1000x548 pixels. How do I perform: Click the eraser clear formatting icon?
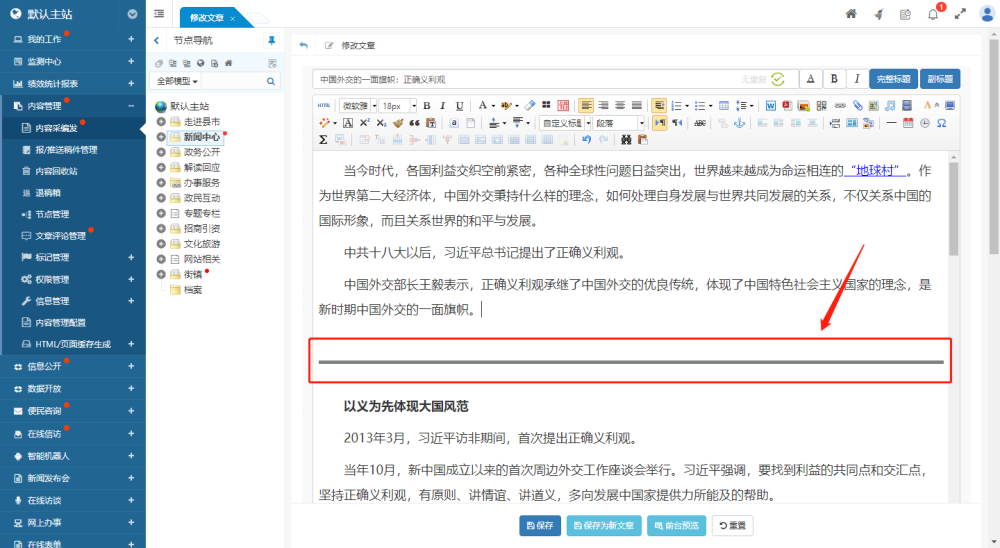click(530, 105)
